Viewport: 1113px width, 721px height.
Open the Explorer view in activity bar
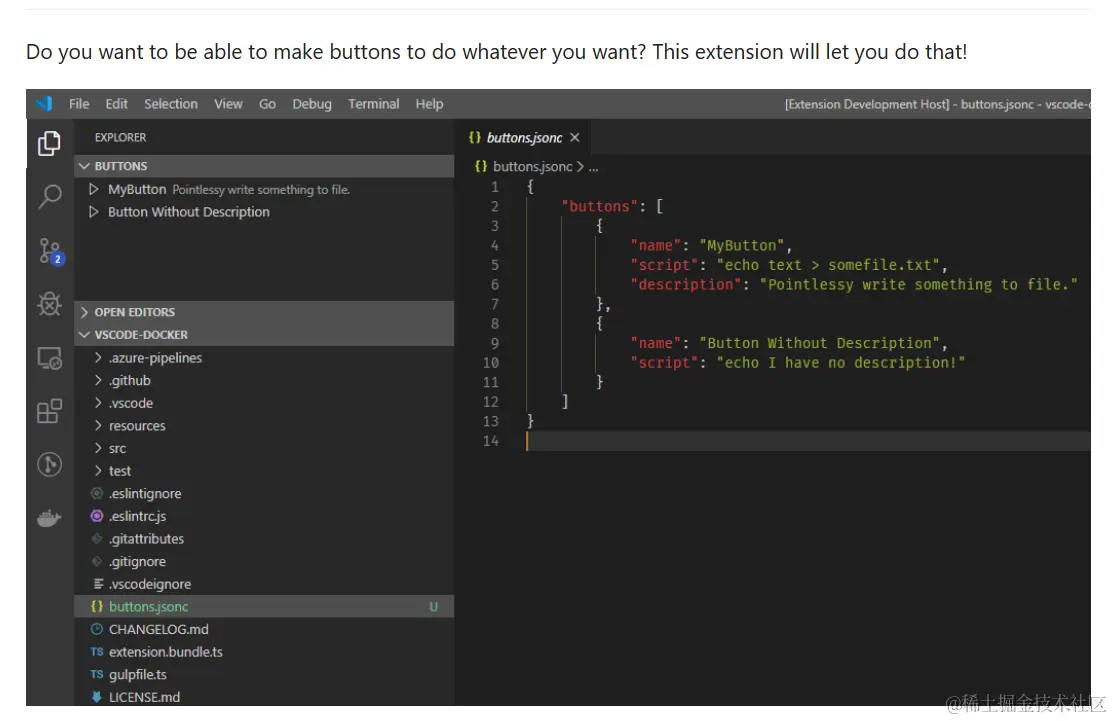click(x=49, y=144)
